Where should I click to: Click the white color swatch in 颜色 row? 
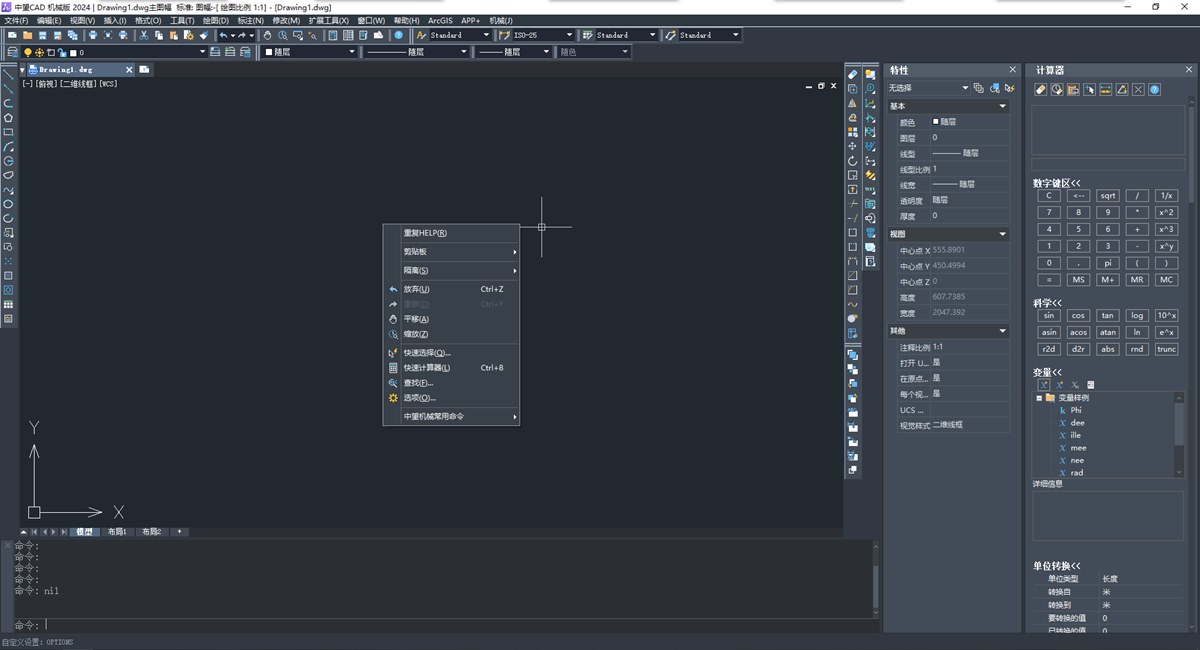coord(936,121)
